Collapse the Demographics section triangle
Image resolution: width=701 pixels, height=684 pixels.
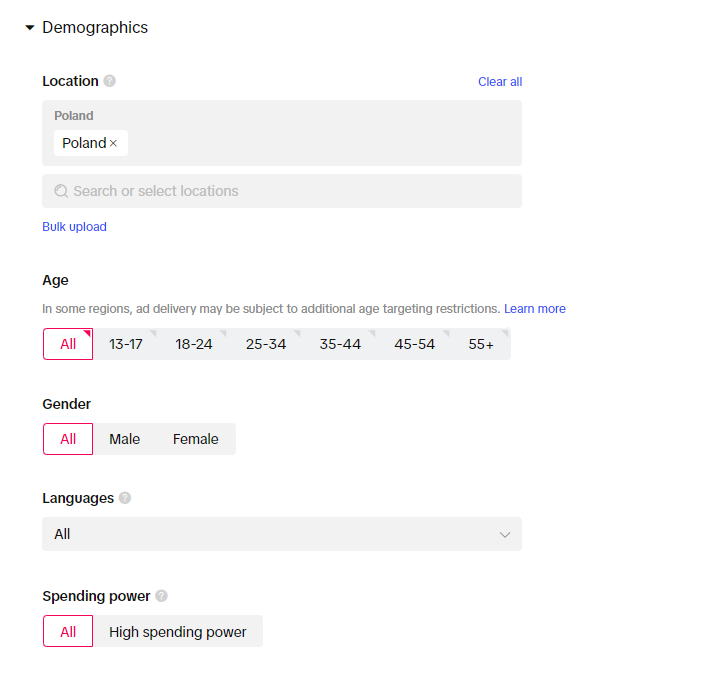coord(29,28)
